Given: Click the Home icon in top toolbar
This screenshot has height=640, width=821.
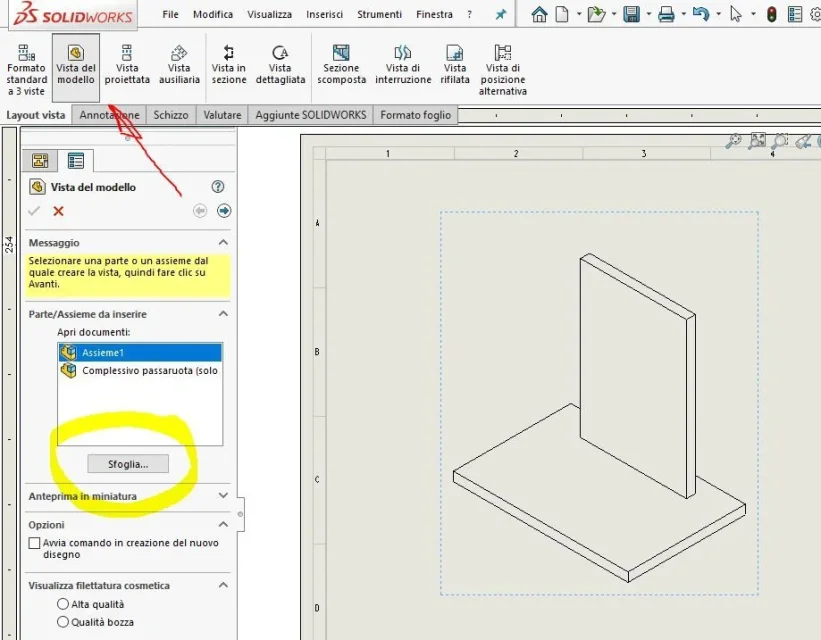Looking at the screenshot, I should click(x=539, y=14).
